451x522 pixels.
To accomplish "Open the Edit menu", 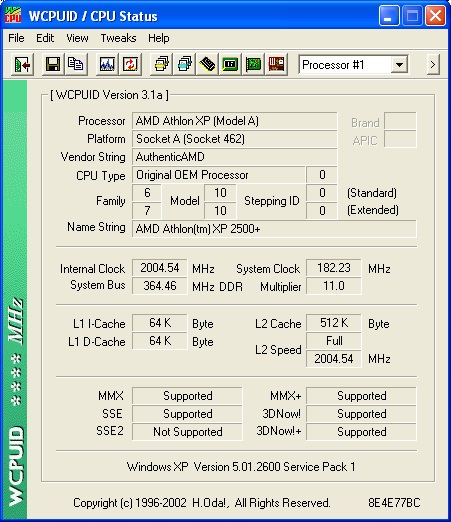I will [x=45, y=38].
